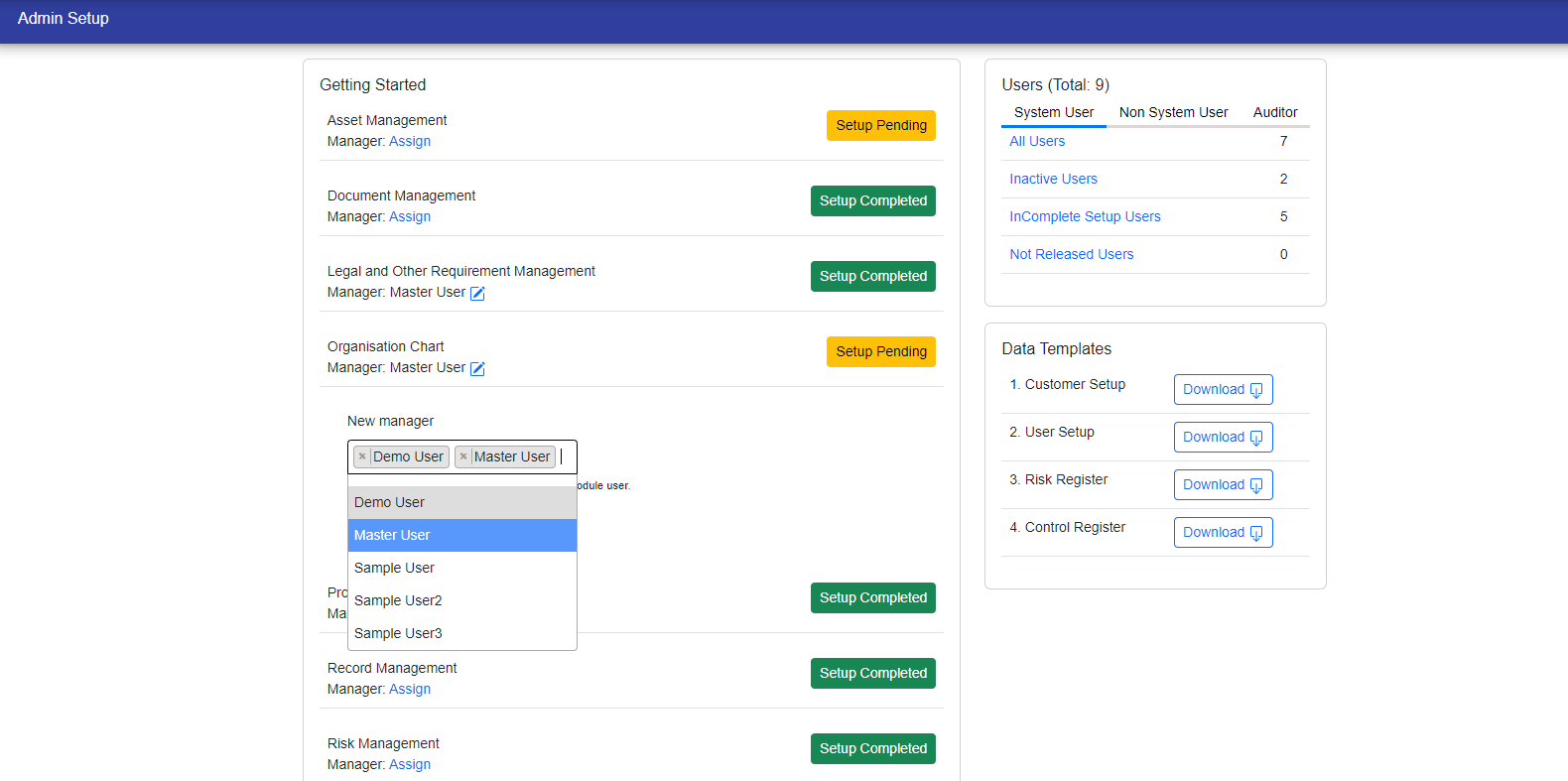Download the User Setup template
This screenshot has width=1568, height=781.
tap(1223, 438)
